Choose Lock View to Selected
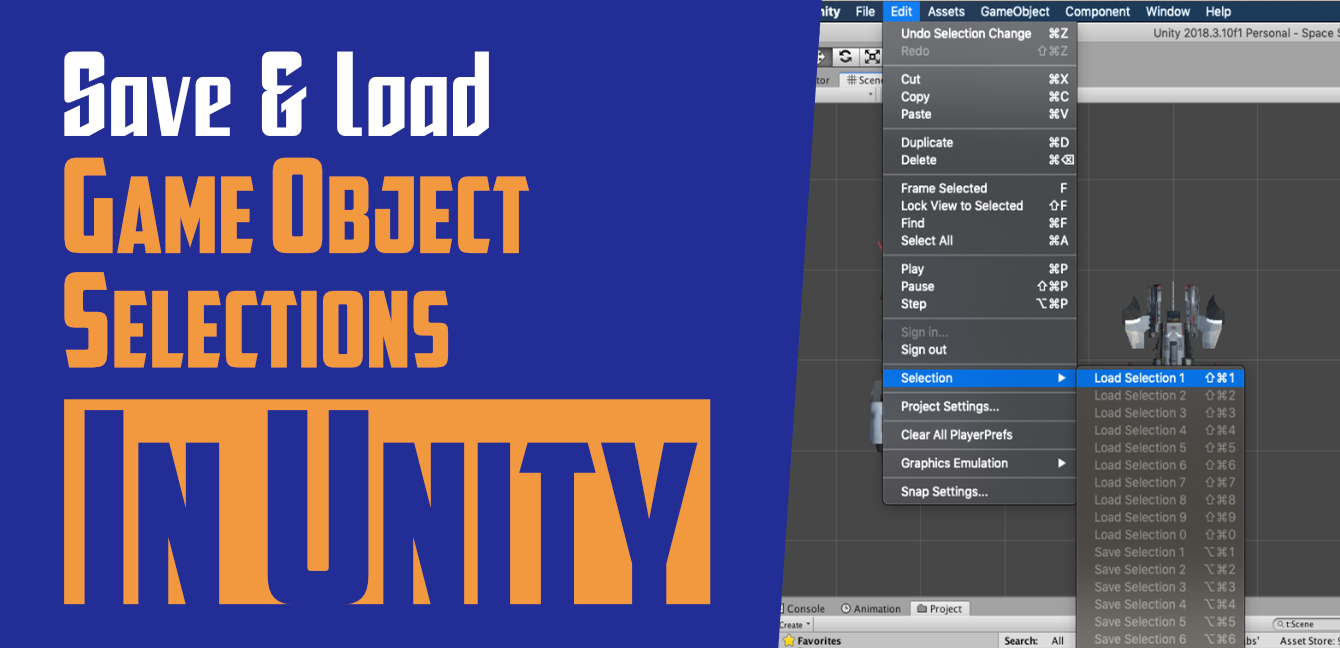 tap(979, 206)
